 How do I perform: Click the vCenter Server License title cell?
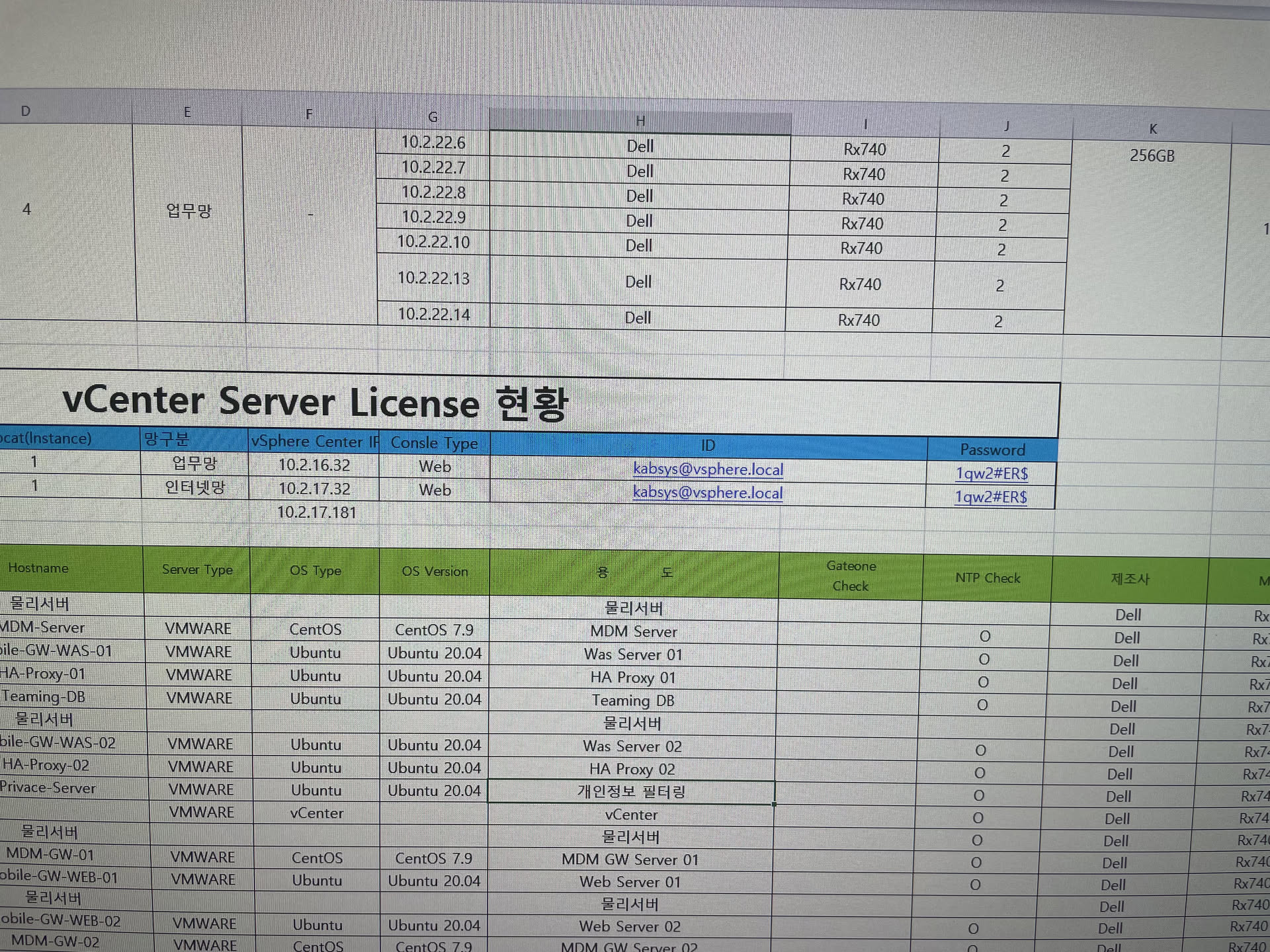[315, 403]
